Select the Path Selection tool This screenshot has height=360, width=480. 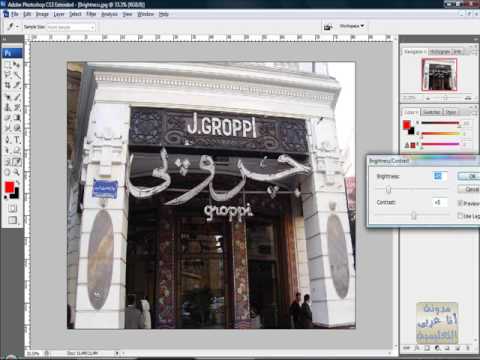coord(8,150)
